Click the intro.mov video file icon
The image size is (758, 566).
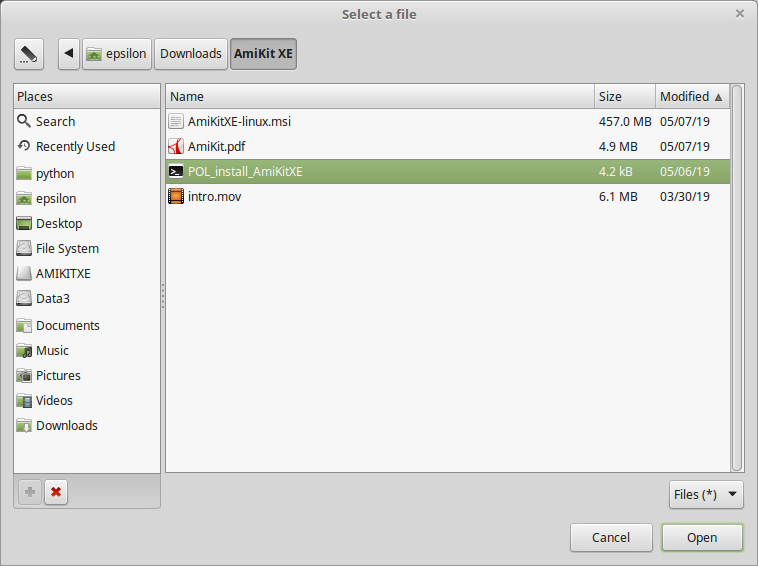[x=176, y=196]
